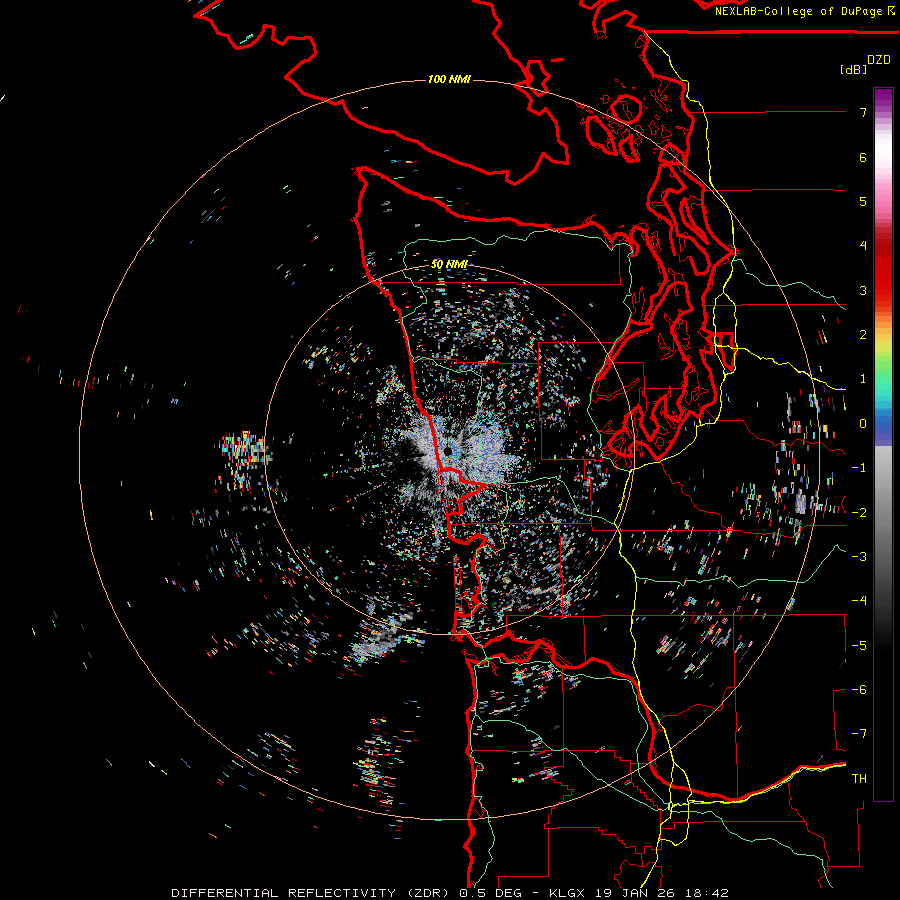Click the '-5' value on color scale
900x900 pixels.
pyautogui.click(x=859, y=645)
